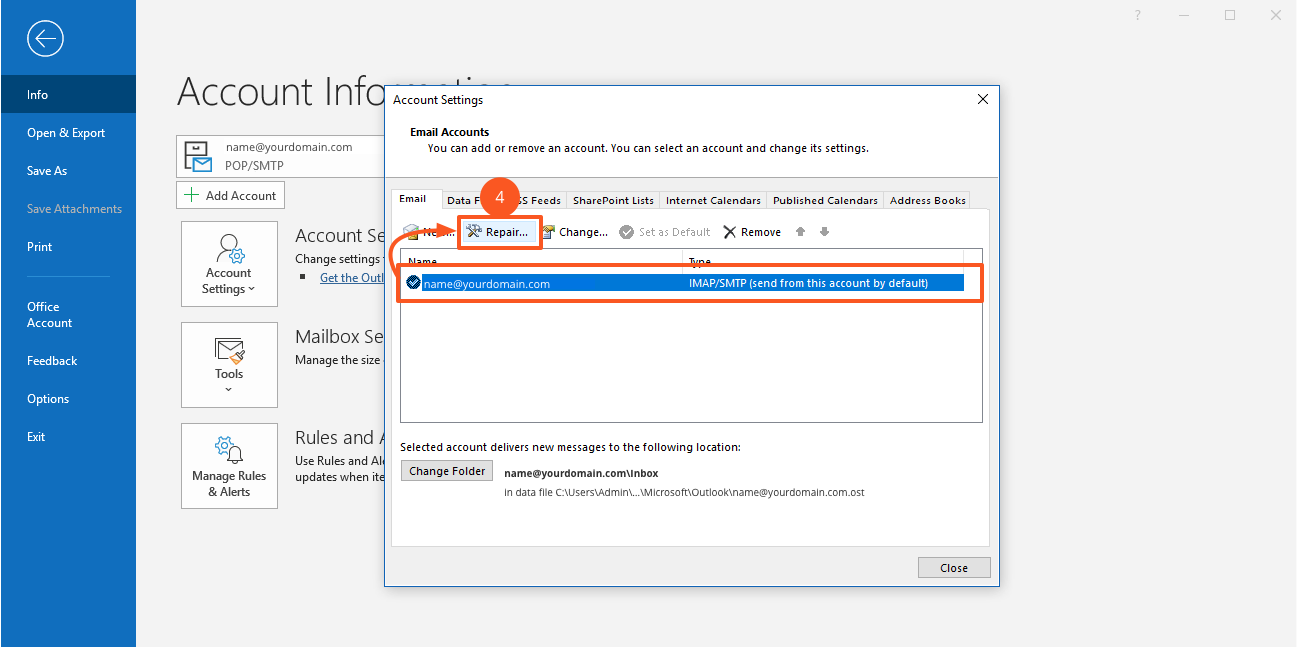The image size is (1297, 648).
Task: Click the plus Add Account button
Action: pyautogui.click(x=231, y=195)
